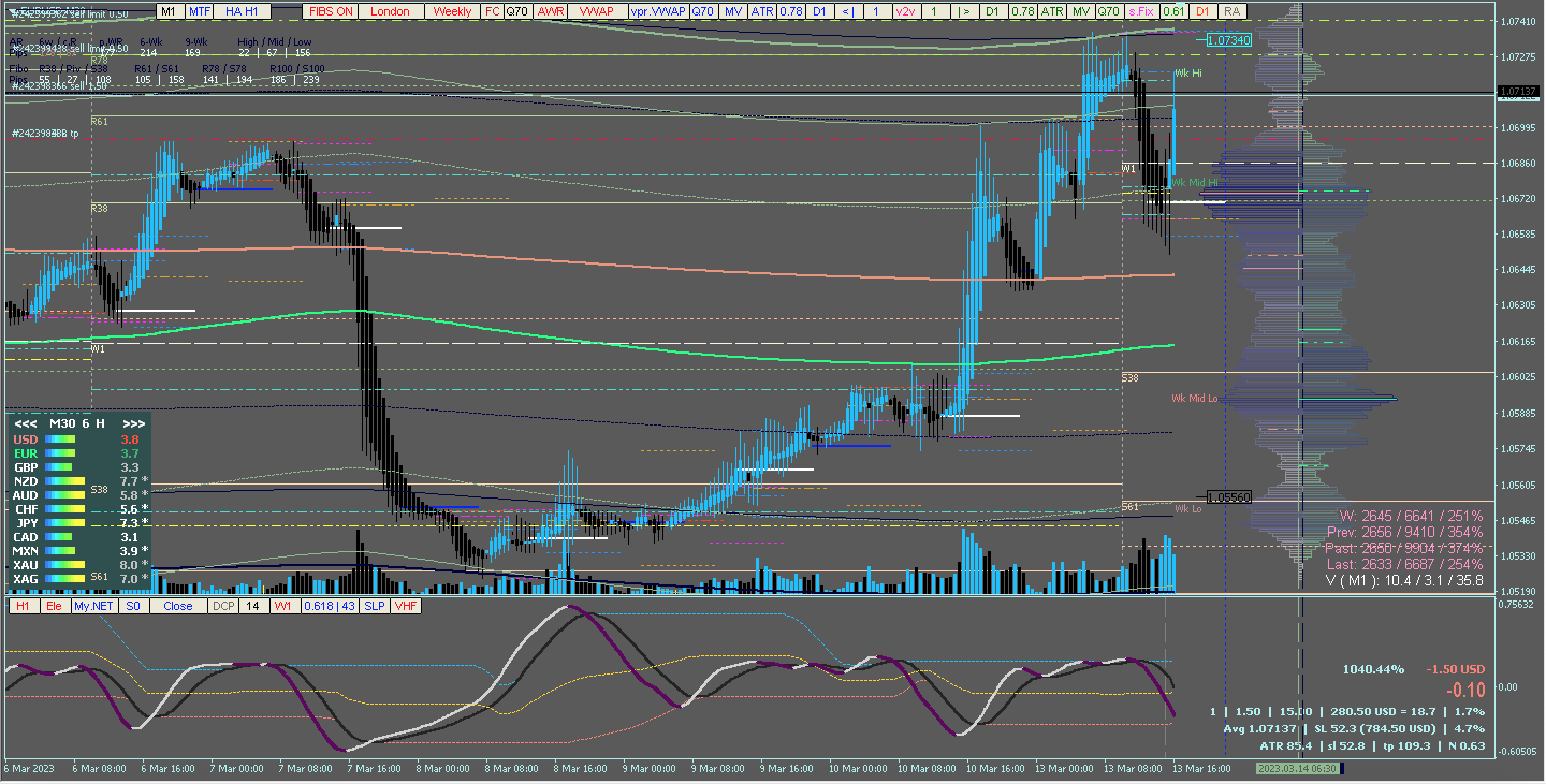
Task: Switch the Weekly period selector
Action: [x=452, y=11]
